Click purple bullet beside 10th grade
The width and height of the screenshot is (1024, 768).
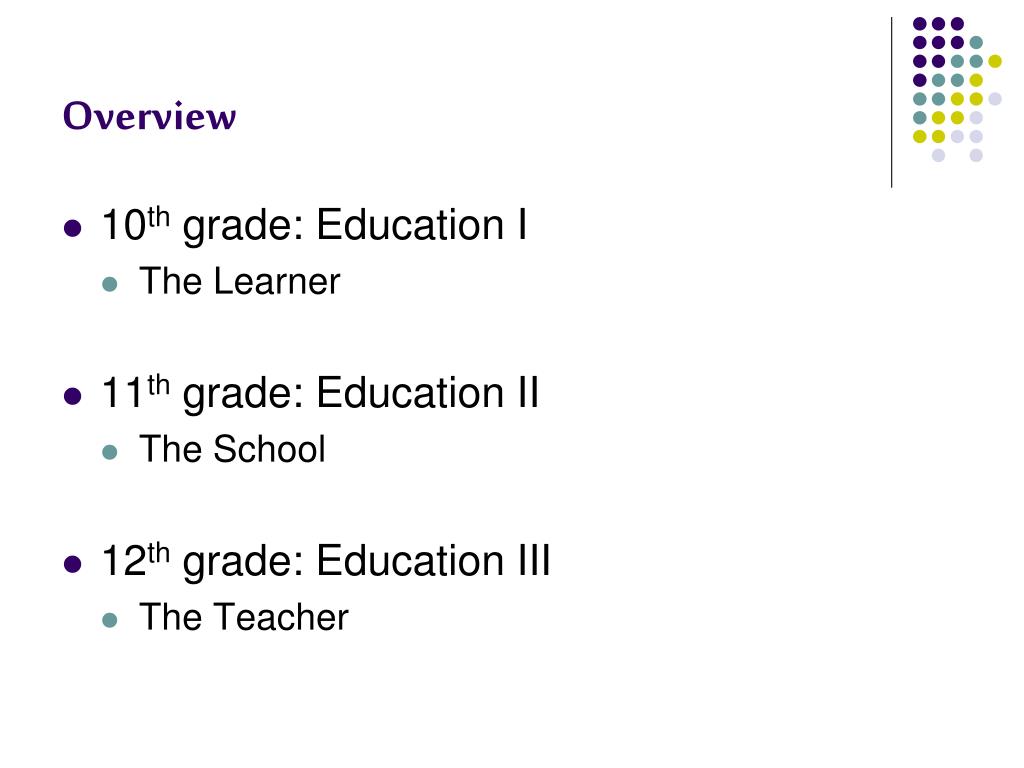pyautogui.click(x=72, y=229)
